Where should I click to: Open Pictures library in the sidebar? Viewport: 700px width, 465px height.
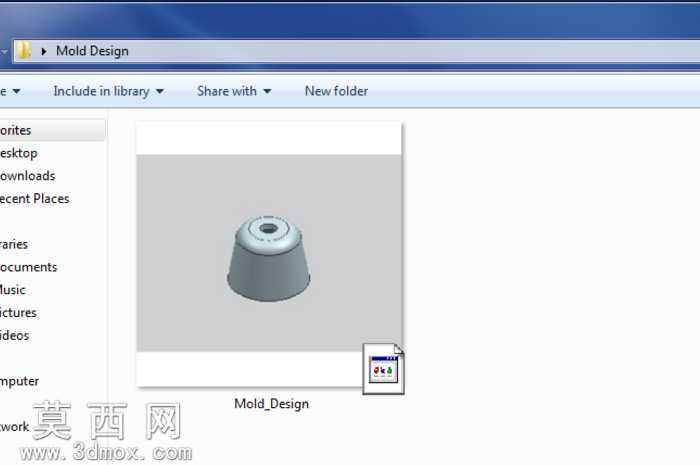18,312
